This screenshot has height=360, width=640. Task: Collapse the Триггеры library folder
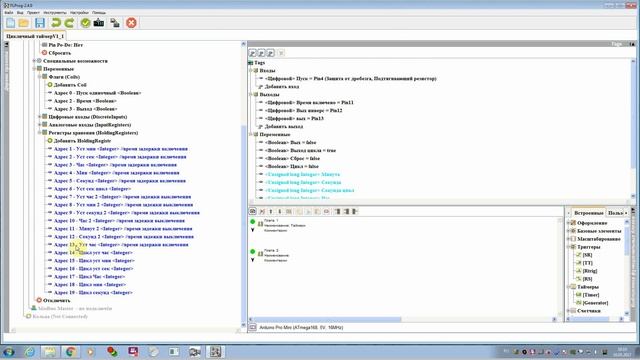[x=568, y=247]
